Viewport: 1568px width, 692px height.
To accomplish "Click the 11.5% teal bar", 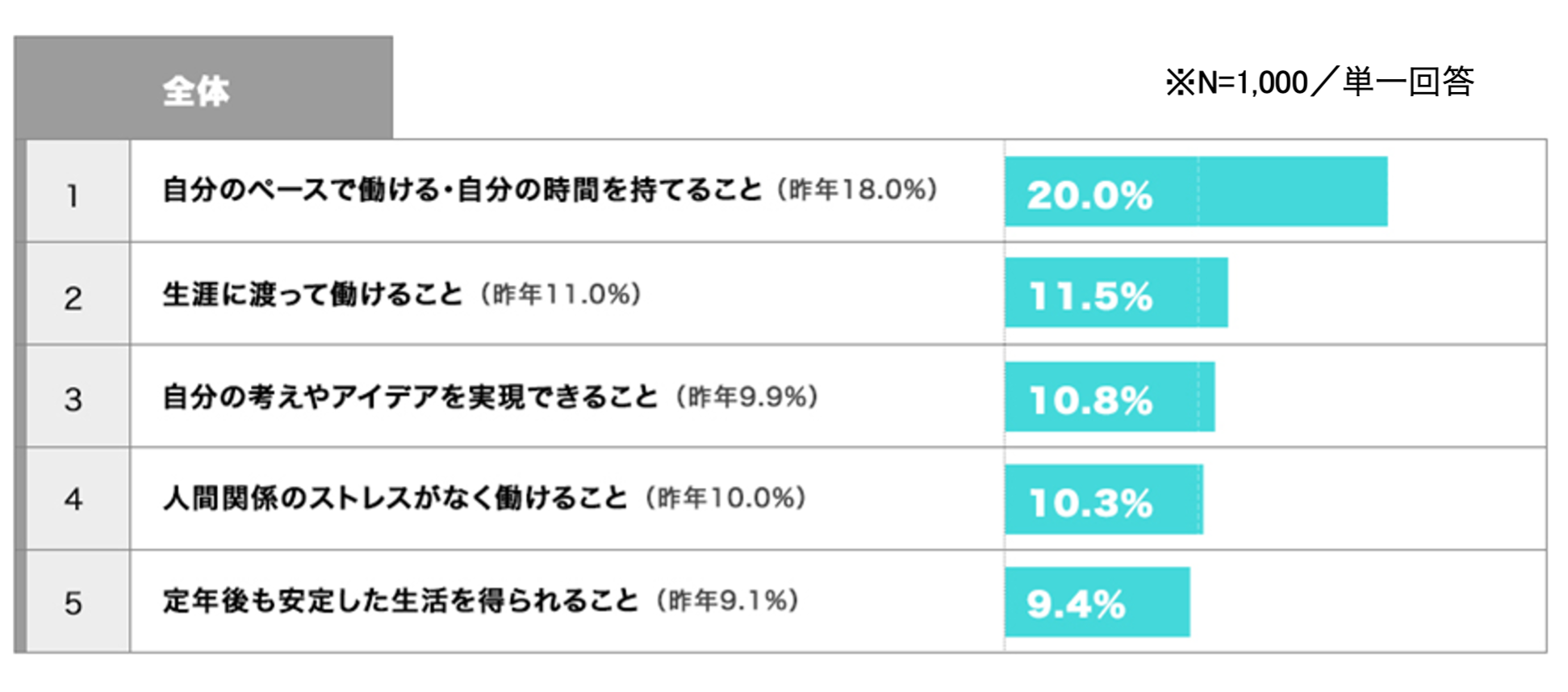I will coord(1115,293).
